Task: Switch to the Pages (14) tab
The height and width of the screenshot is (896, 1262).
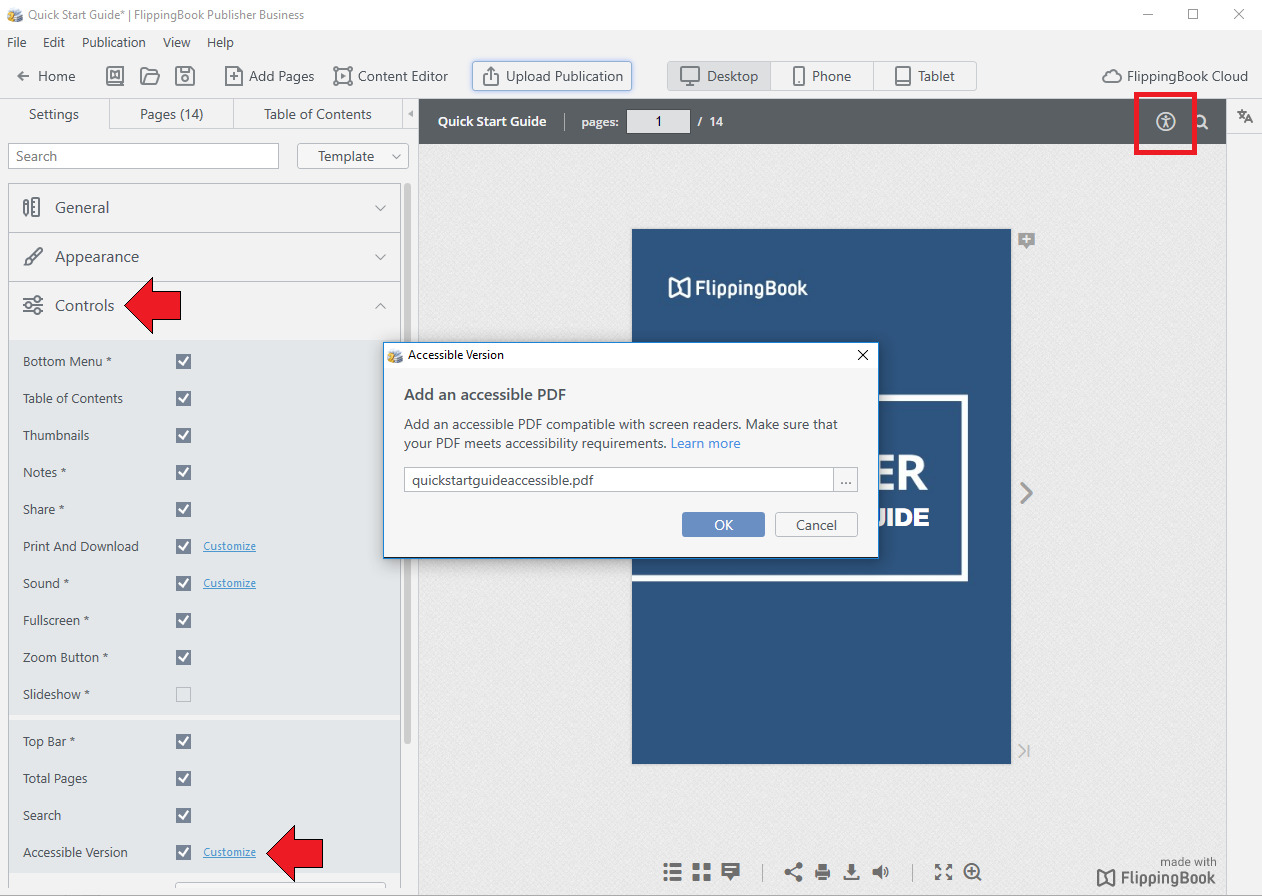Action: pyautogui.click(x=171, y=114)
